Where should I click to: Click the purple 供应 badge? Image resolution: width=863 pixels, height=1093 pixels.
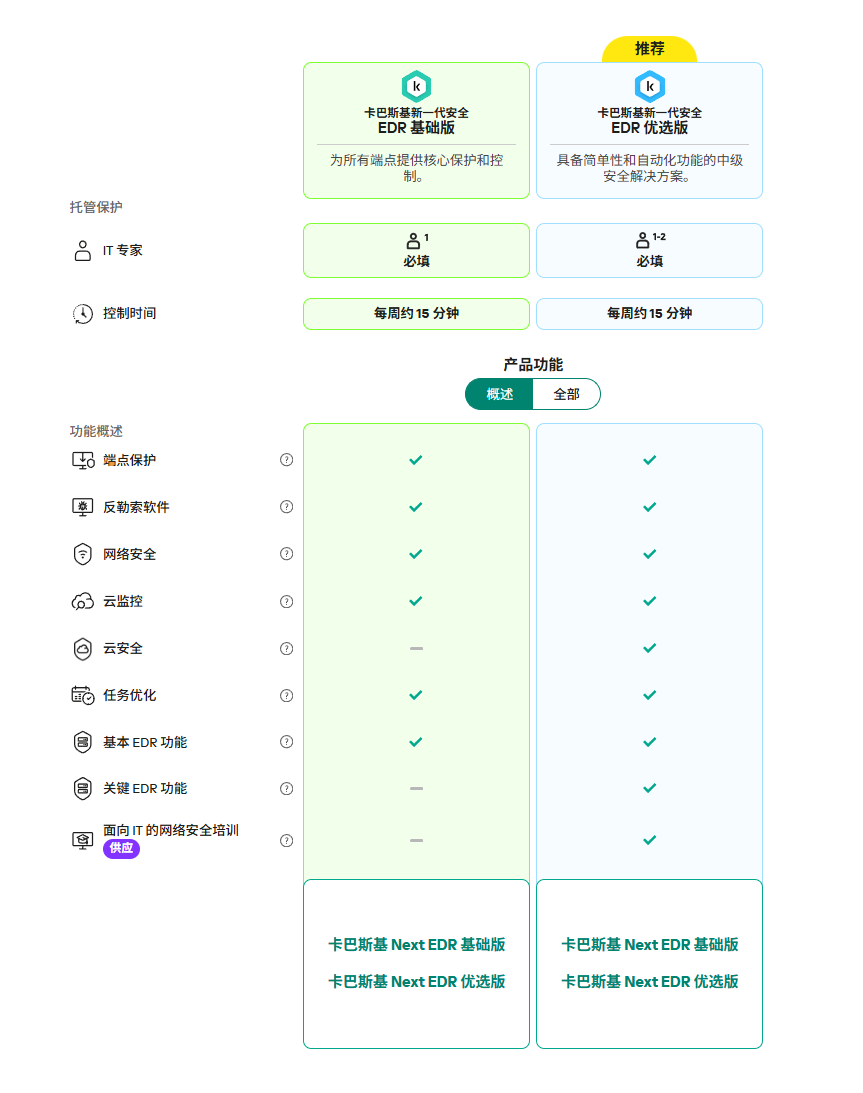coord(121,848)
